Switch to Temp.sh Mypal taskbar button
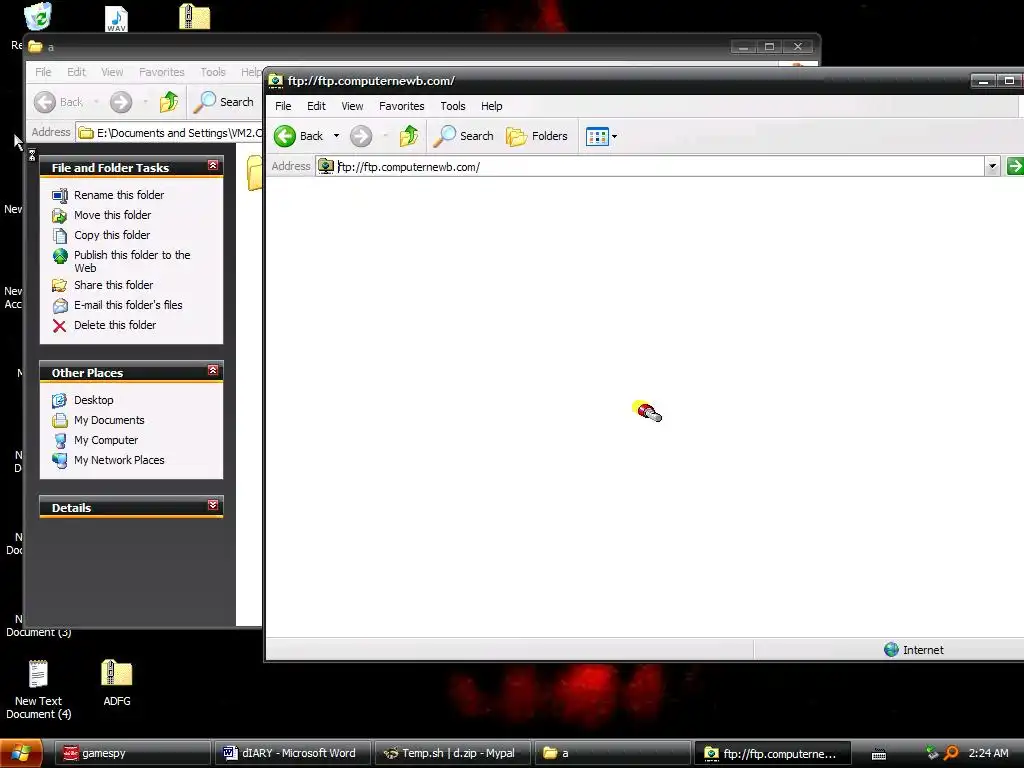Viewport: 1024px width, 768px height. (x=453, y=753)
